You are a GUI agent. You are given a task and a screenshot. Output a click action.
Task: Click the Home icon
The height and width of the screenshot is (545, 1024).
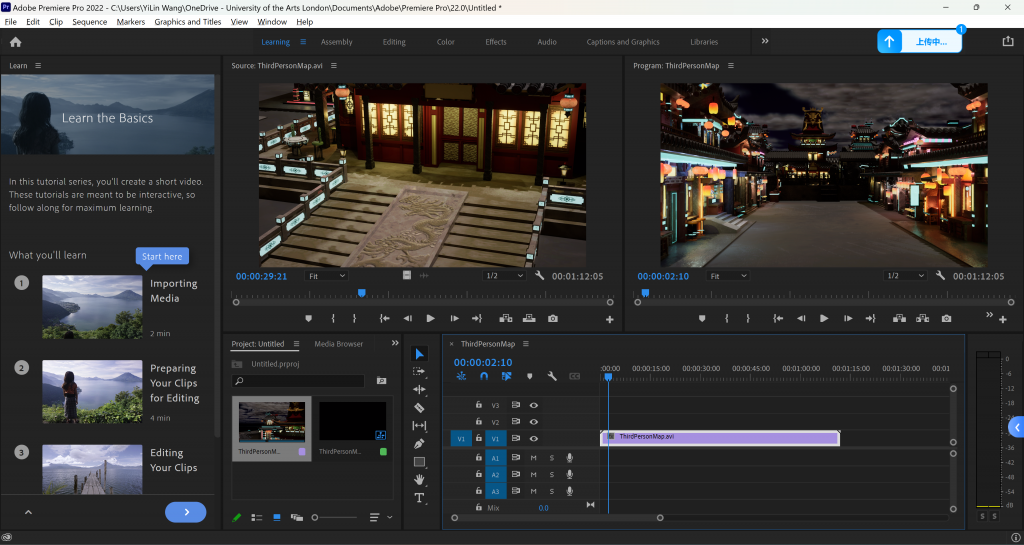pyautogui.click(x=16, y=42)
